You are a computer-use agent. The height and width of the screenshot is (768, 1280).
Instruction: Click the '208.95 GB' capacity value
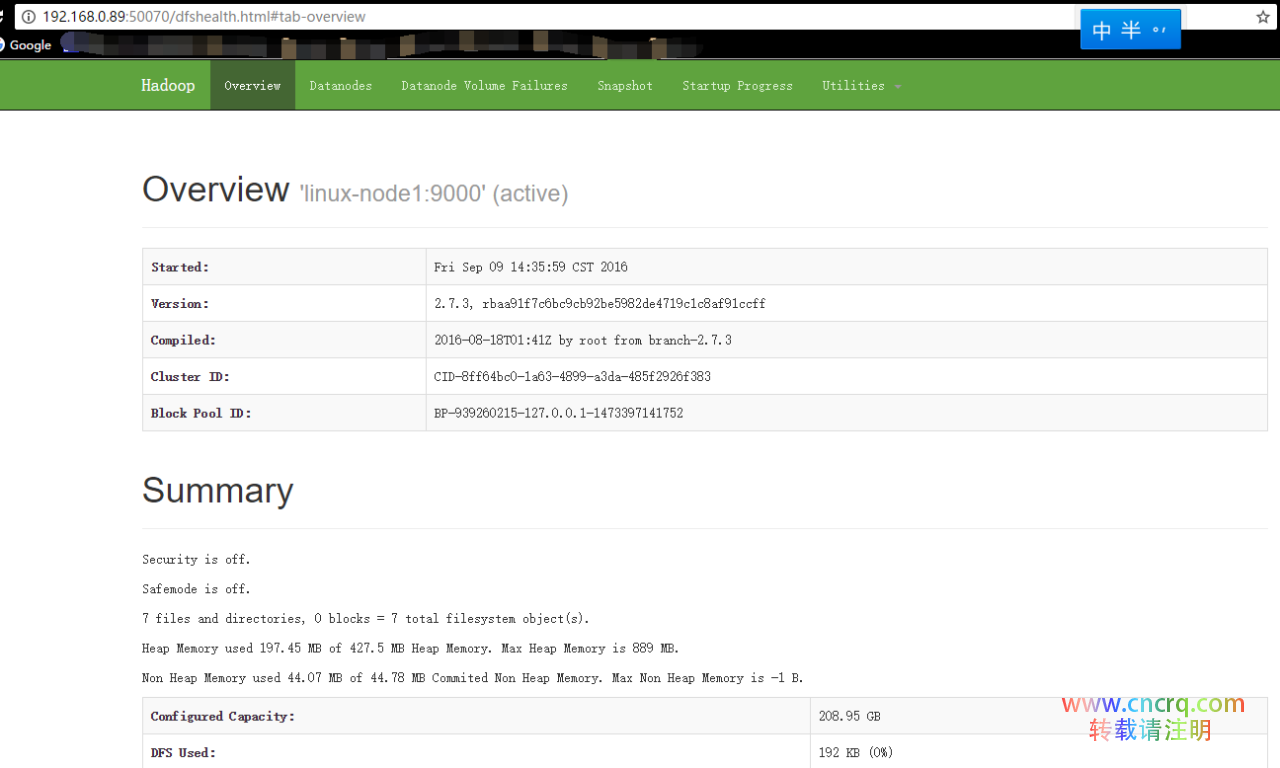(849, 716)
